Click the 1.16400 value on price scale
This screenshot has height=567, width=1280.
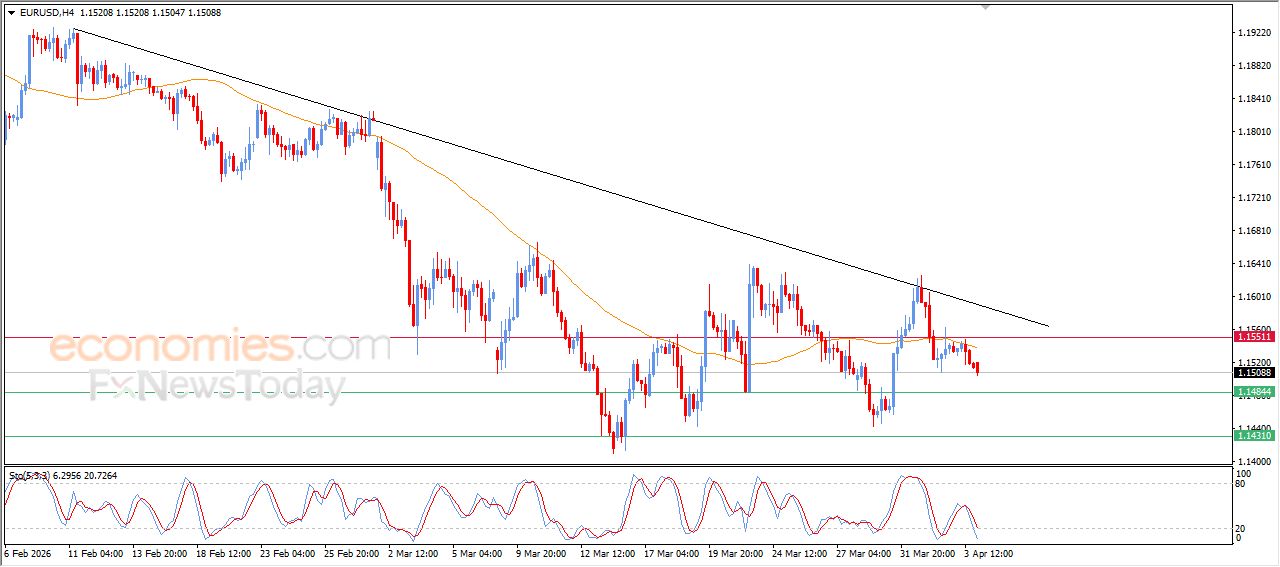1254,264
